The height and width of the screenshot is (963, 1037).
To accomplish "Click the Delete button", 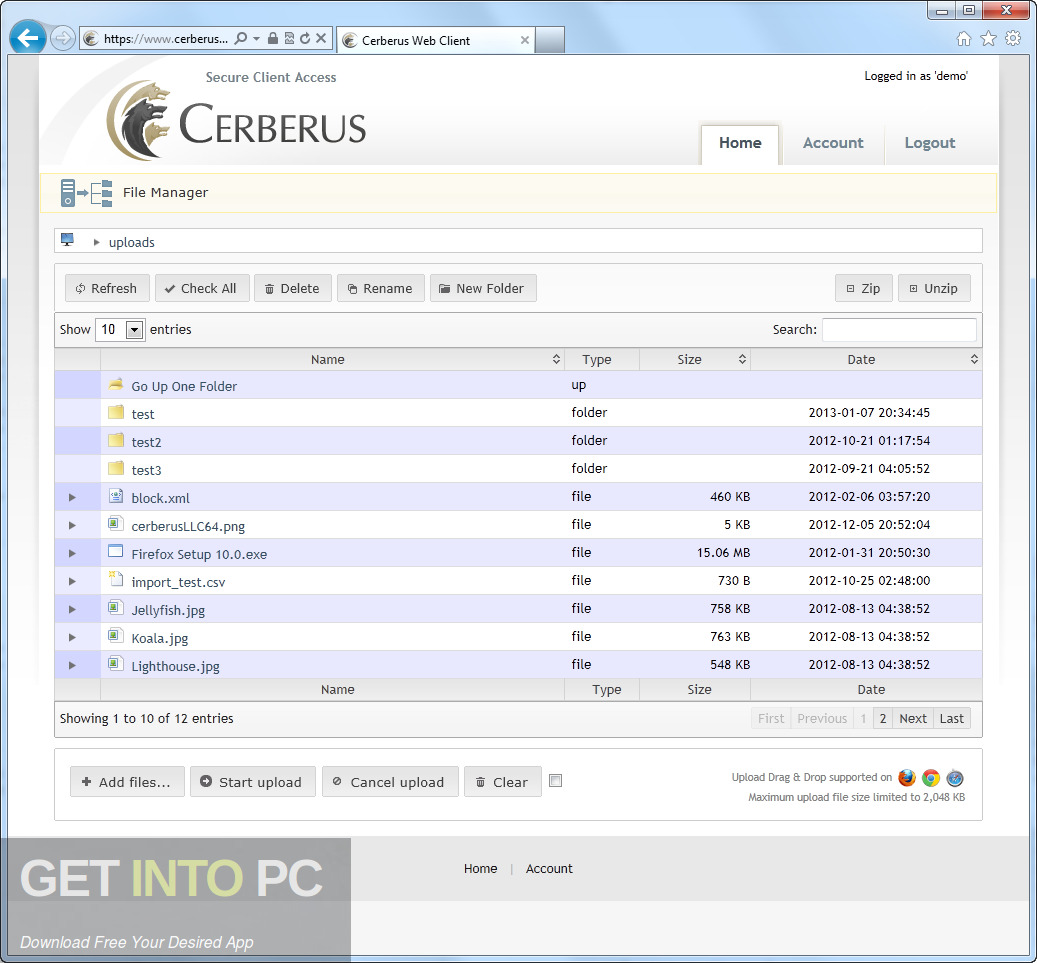I will 292,288.
